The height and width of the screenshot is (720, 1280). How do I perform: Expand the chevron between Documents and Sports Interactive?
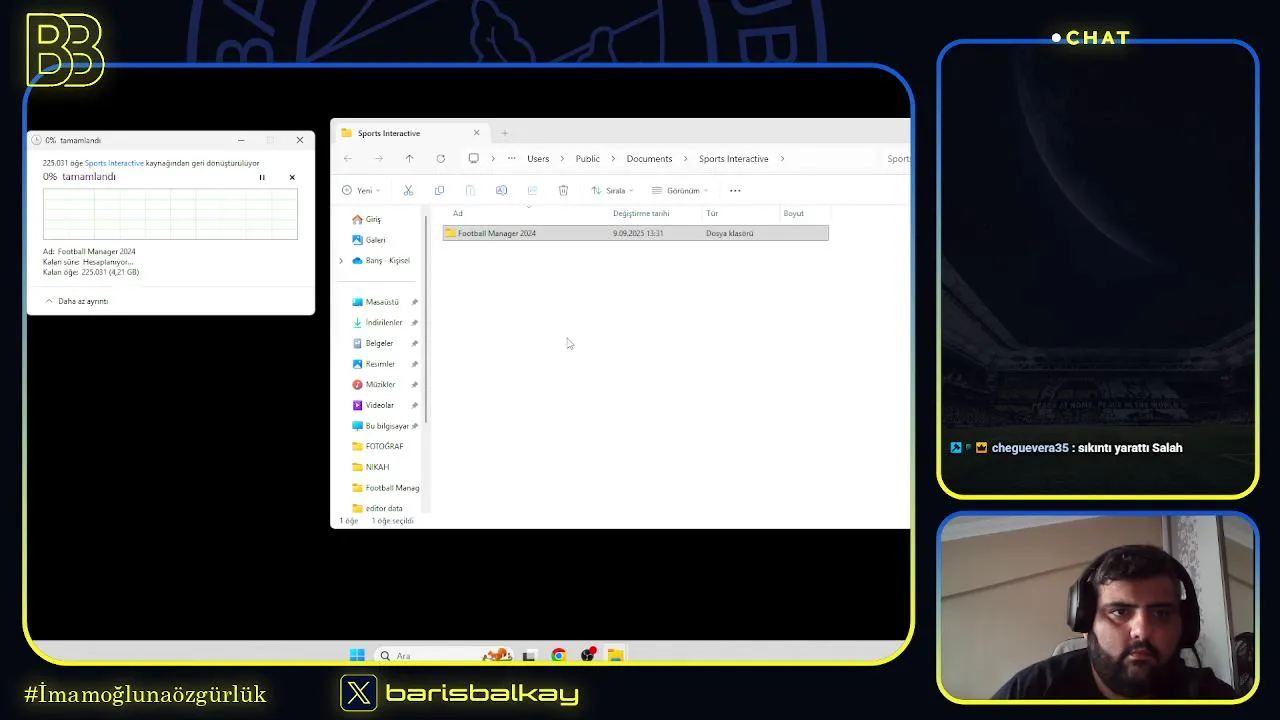pyautogui.click(x=685, y=159)
